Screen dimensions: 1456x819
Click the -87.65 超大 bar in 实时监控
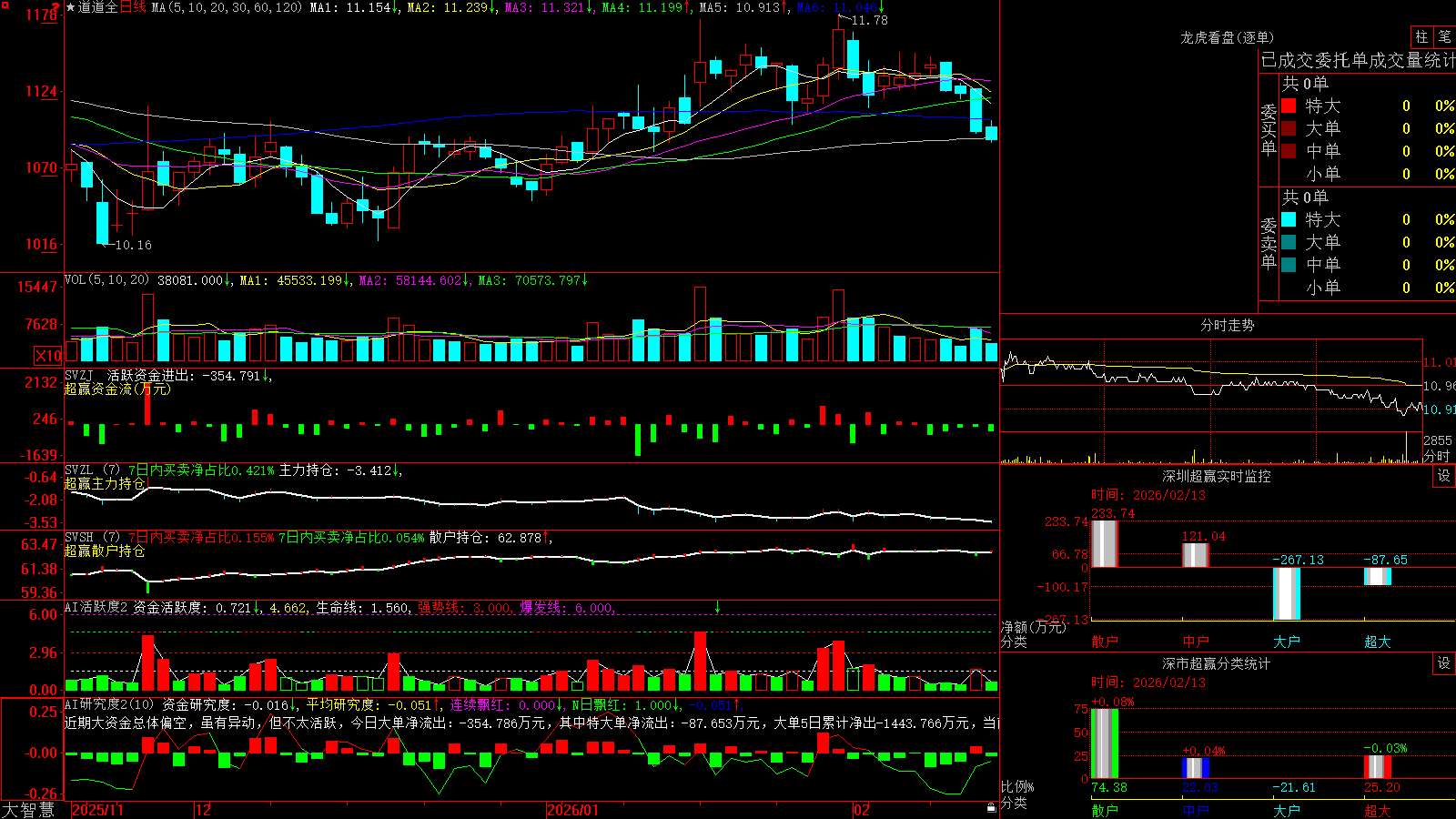[1377, 576]
